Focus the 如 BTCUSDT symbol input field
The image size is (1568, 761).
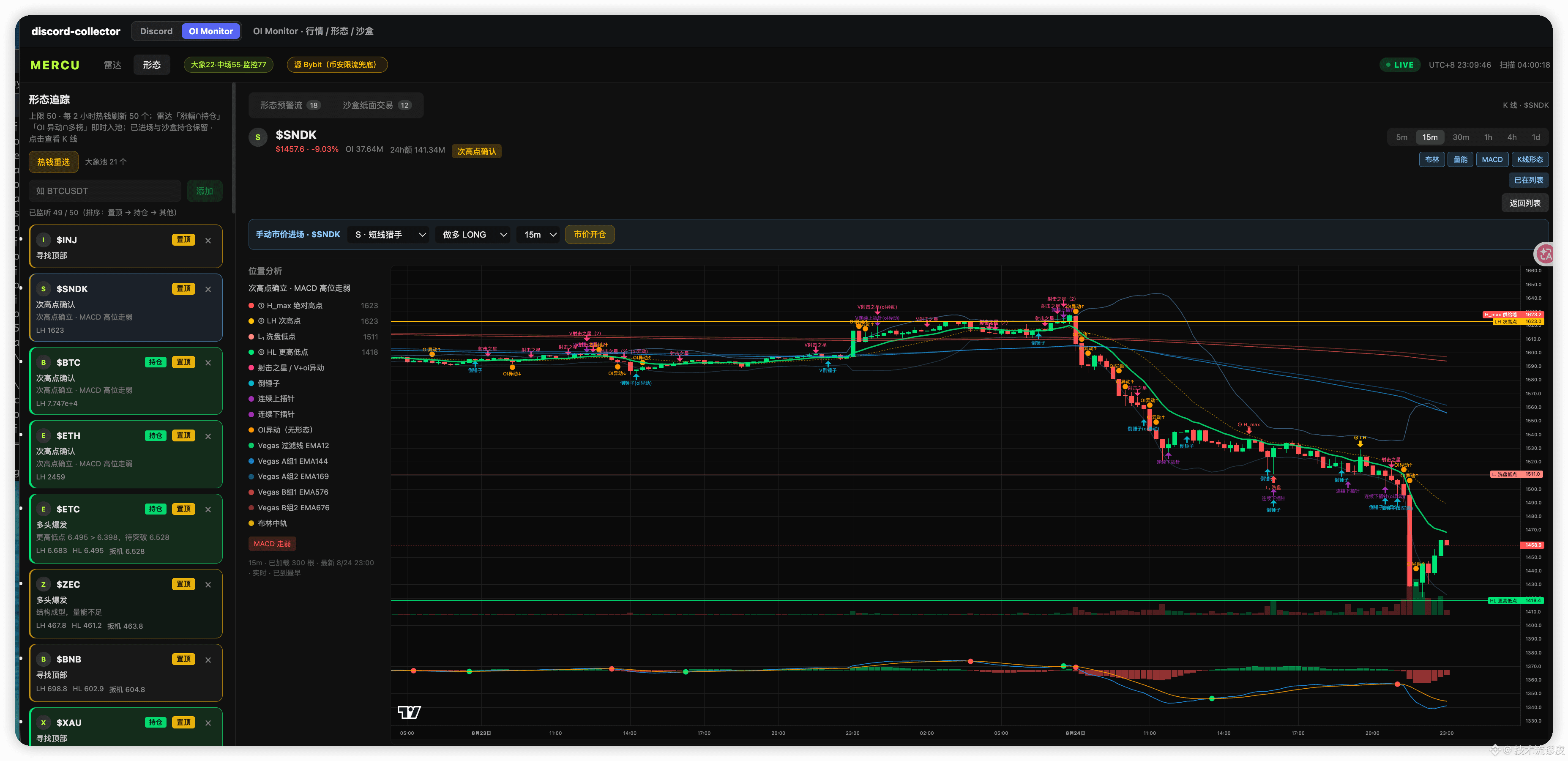point(105,191)
